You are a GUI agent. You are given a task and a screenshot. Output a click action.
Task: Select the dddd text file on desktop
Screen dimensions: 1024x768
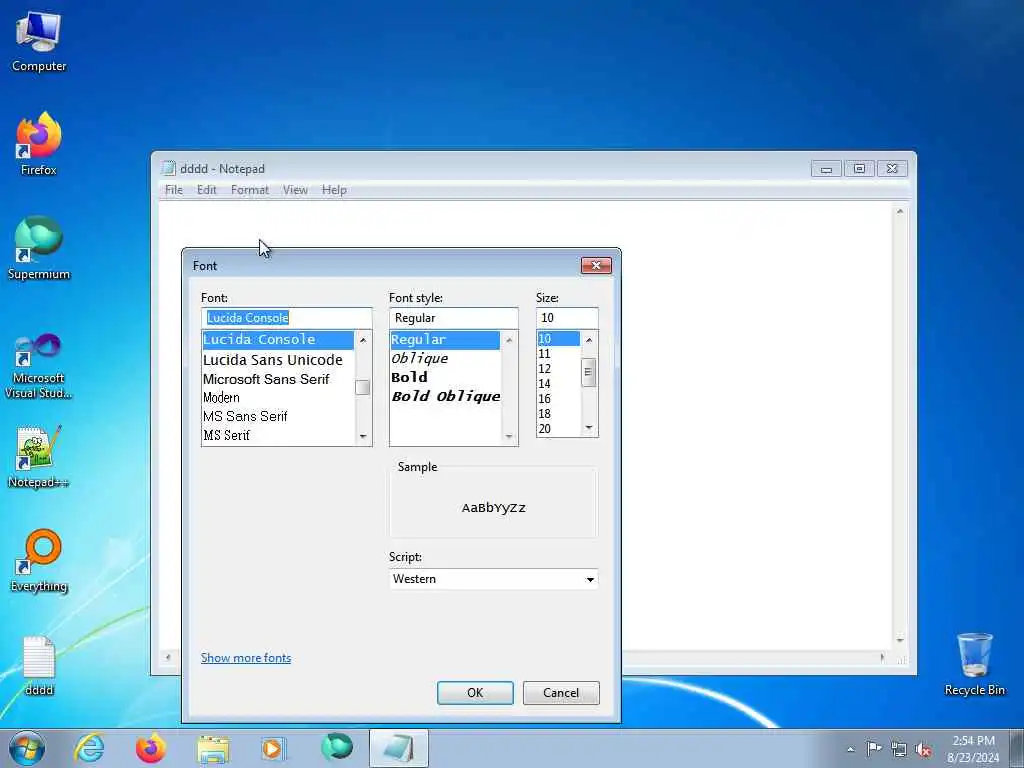coord(39,665)
